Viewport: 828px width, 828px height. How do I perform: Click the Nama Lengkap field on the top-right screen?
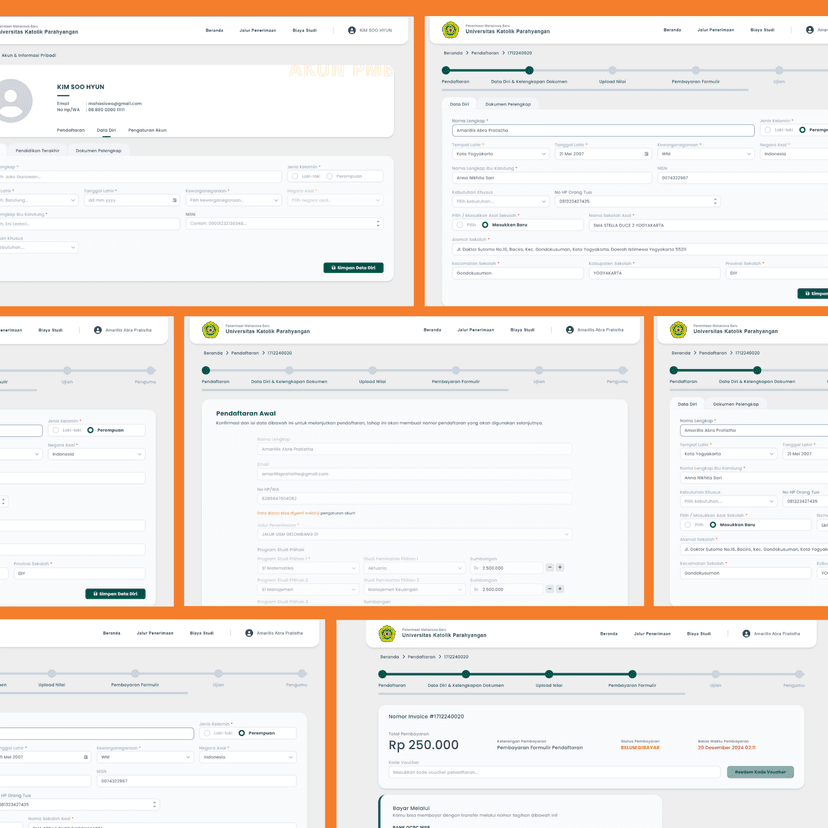pyautogui.click(x=603, y=130)
